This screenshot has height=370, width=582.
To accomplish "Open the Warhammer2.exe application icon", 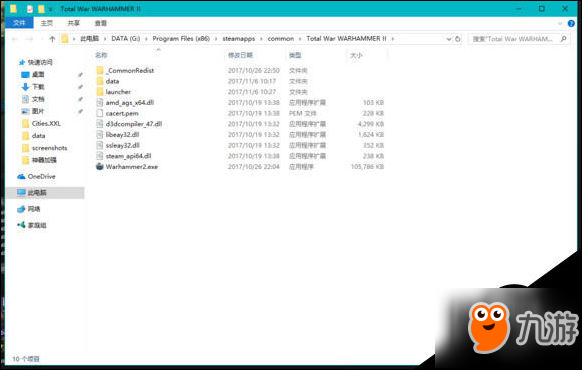I will click(x=99, y=167).
